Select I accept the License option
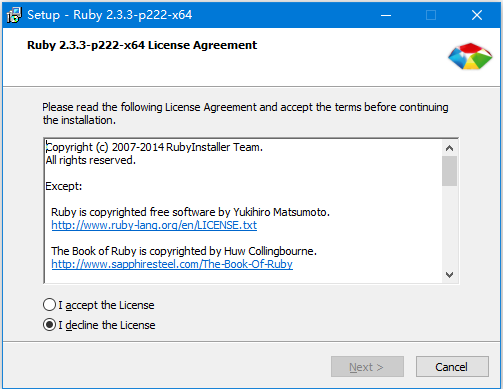Screen dimensions: 503x389 point(99,305)
